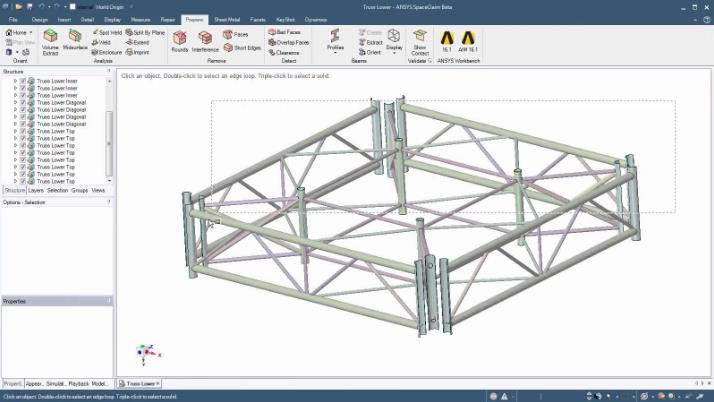The width and height of the screenshot is (714, 402).
Task: Open the Layers panel tab
Action: tap(36, 190)
